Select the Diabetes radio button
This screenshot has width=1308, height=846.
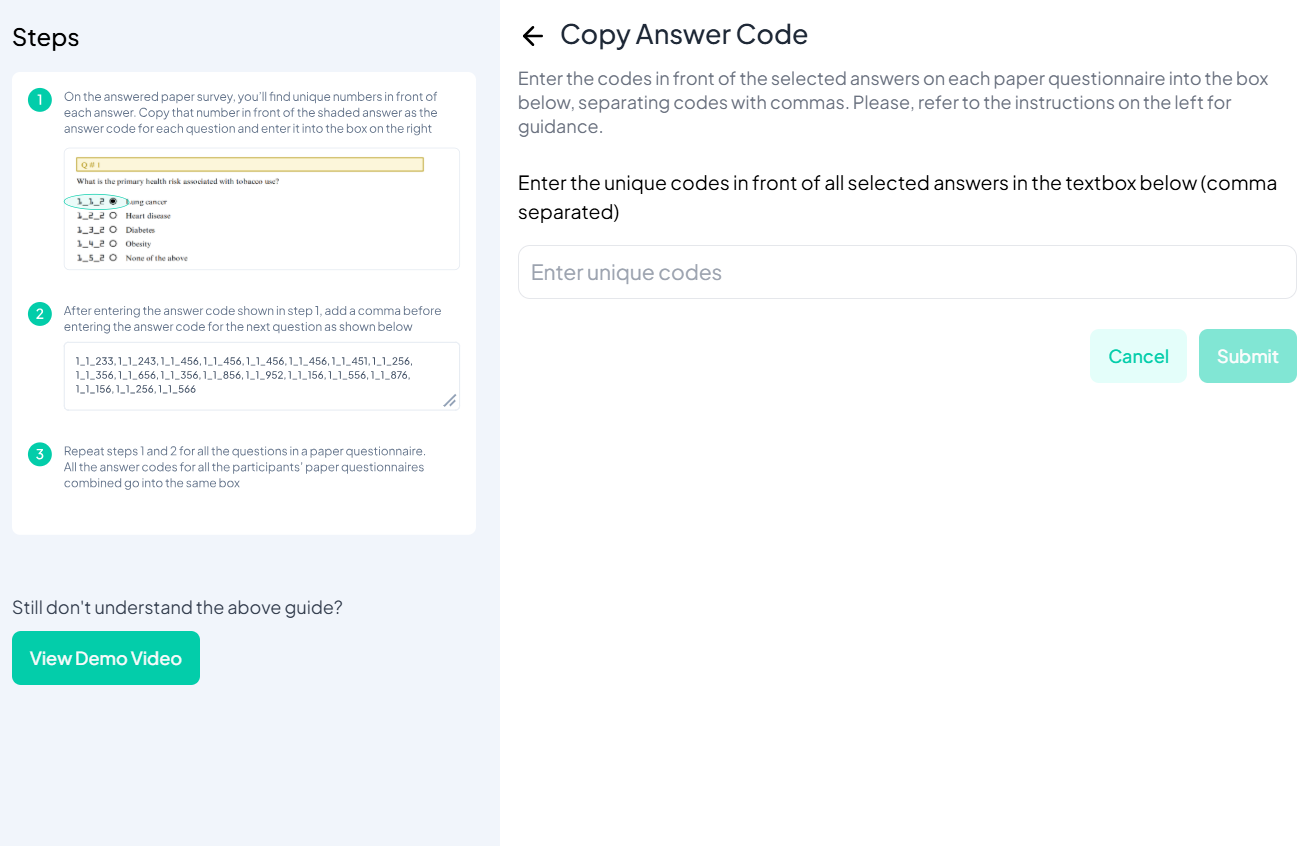click(x=113, y=229)
